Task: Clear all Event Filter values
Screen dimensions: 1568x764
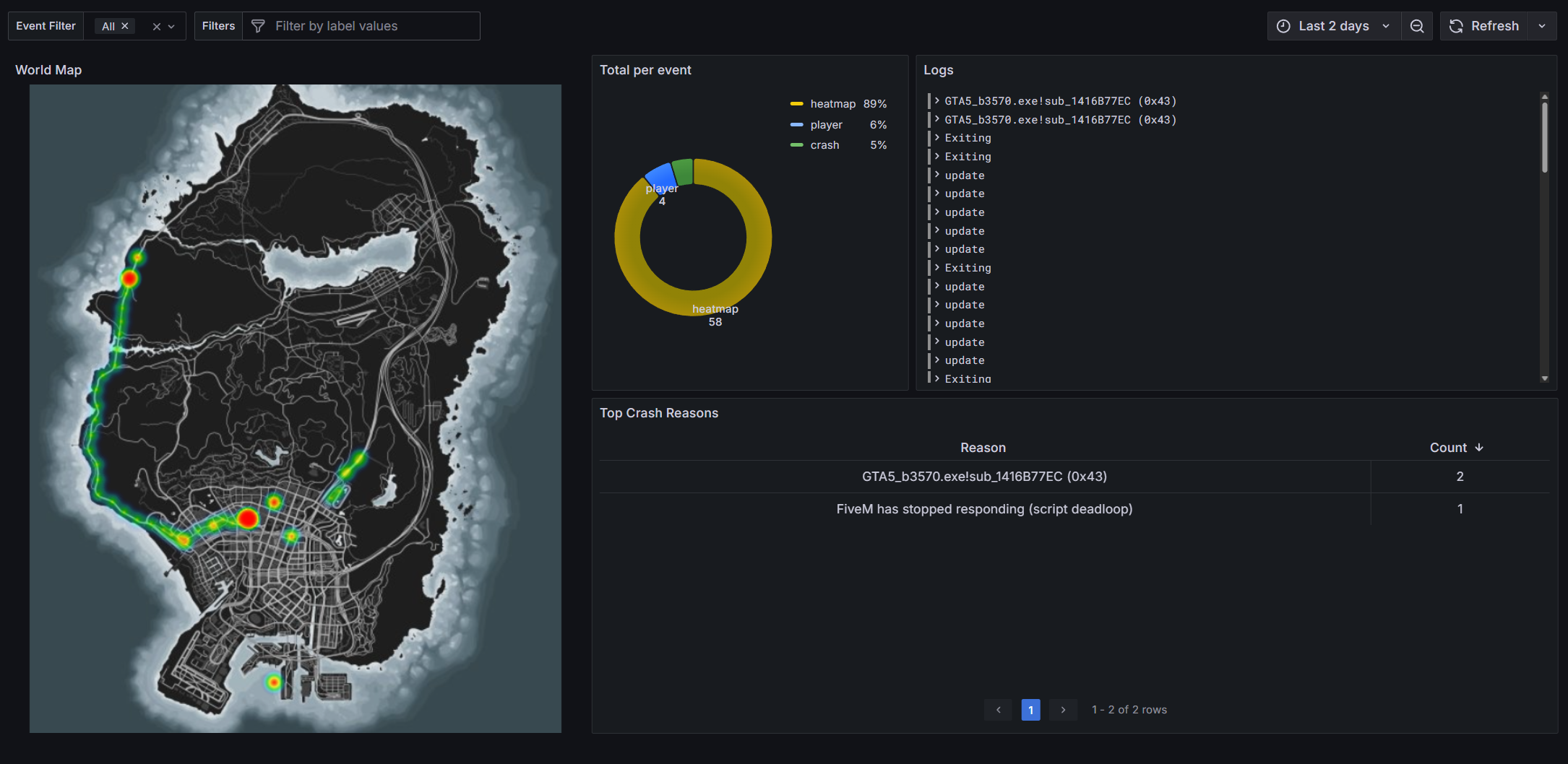Action: pos(156,26)
